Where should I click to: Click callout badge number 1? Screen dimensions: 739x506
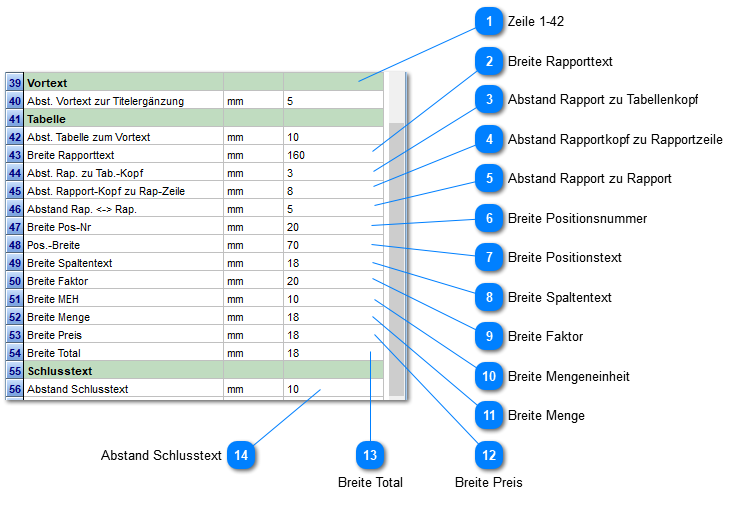(489, 21)
